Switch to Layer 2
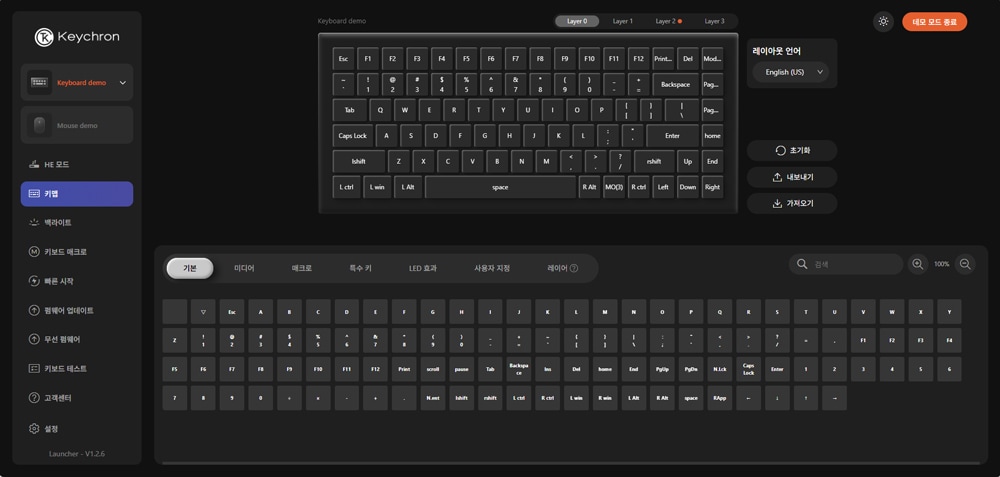 tap(667, 21)
